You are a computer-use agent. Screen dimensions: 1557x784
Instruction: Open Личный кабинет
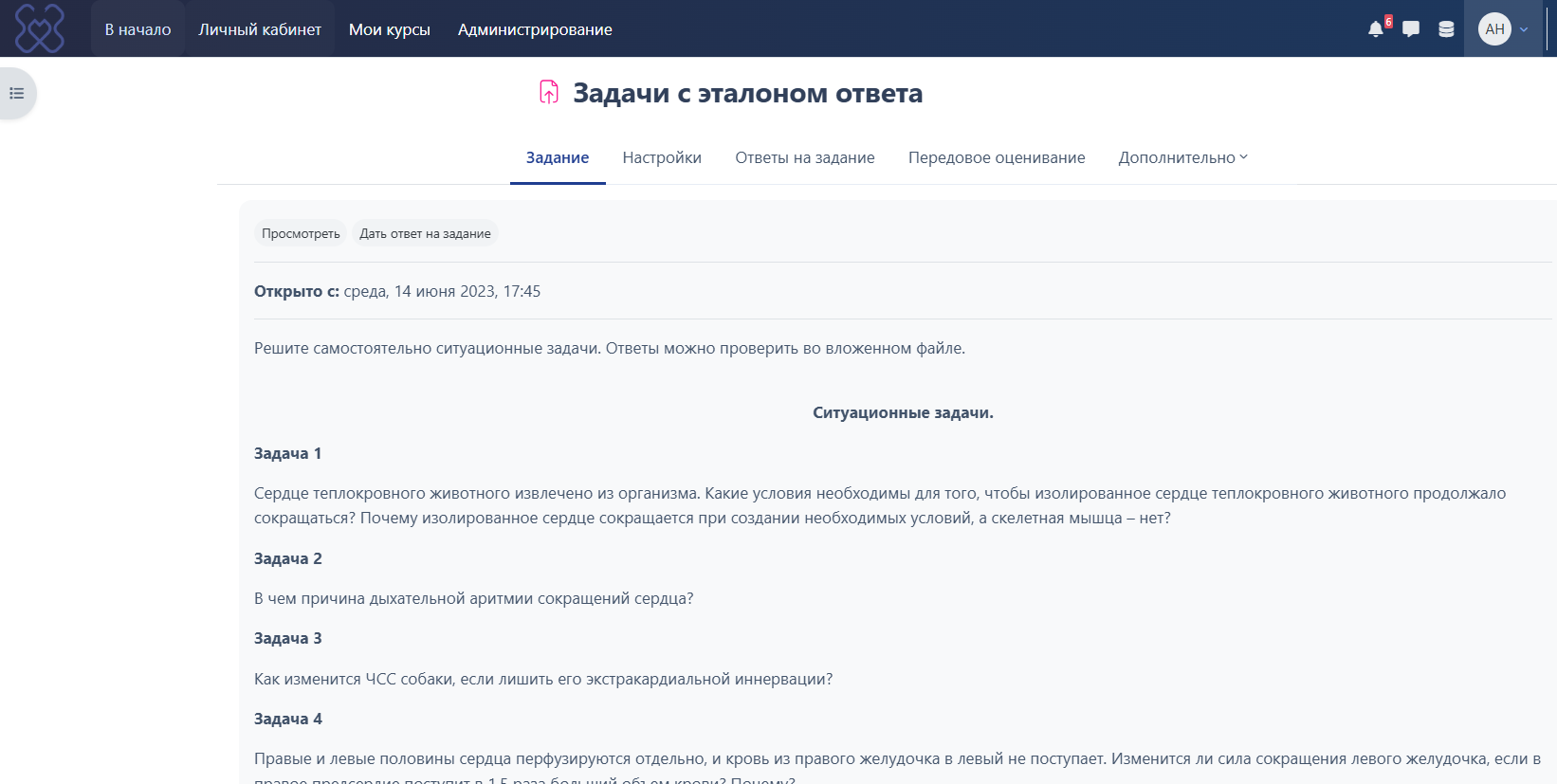(x=260, y=29)
